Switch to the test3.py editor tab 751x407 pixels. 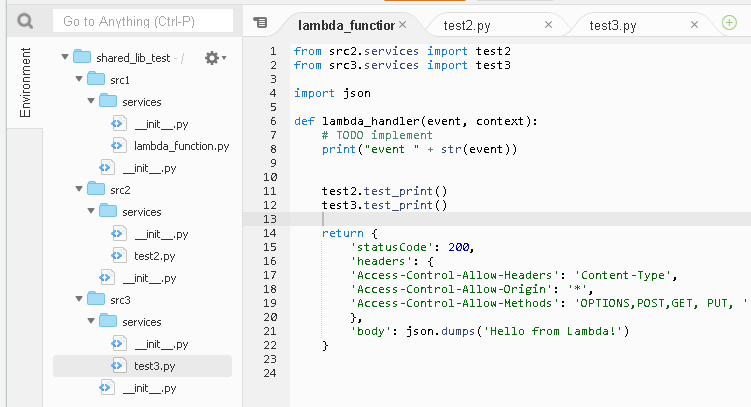point(613,25)
